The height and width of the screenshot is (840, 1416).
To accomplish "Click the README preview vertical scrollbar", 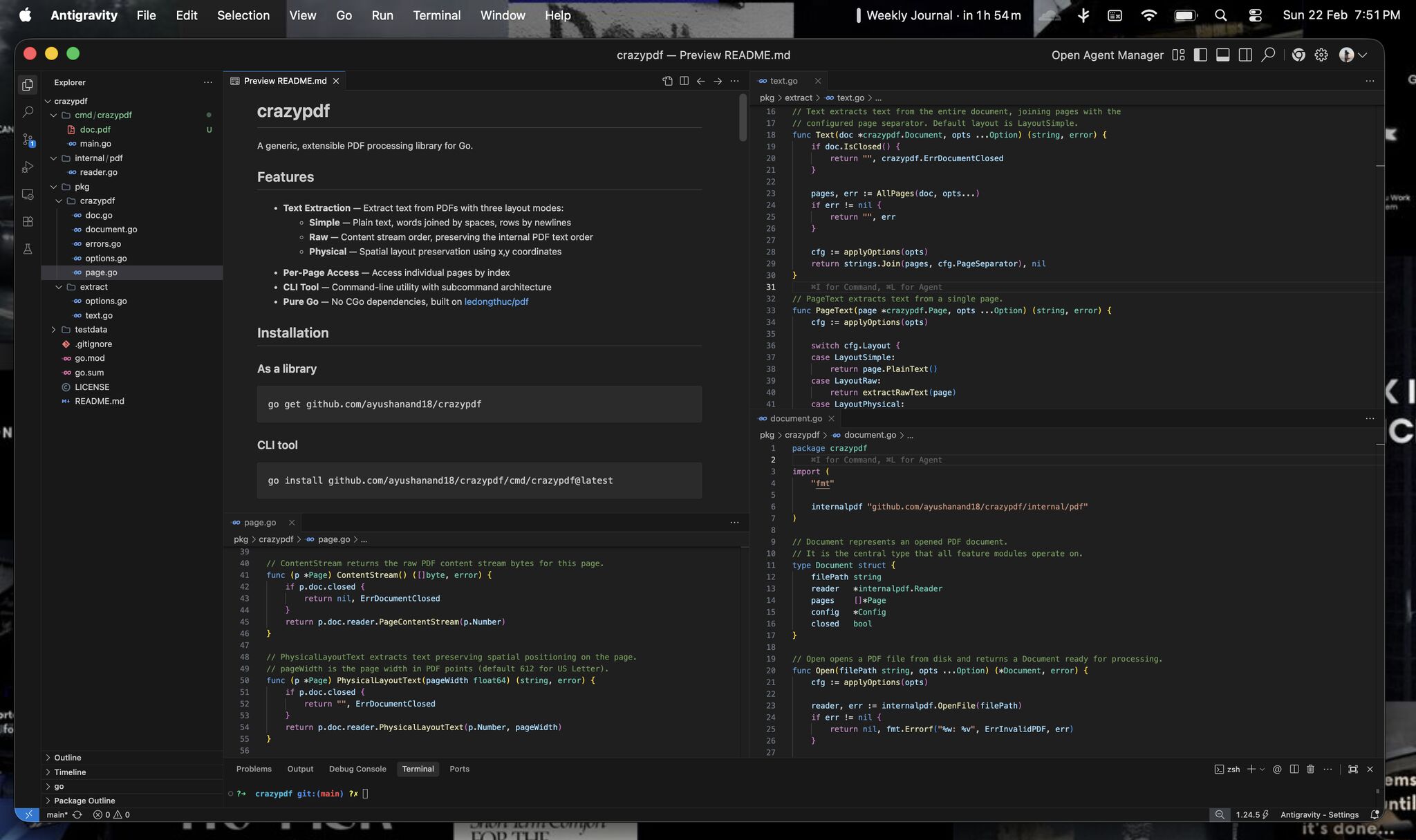I will 743,118.
